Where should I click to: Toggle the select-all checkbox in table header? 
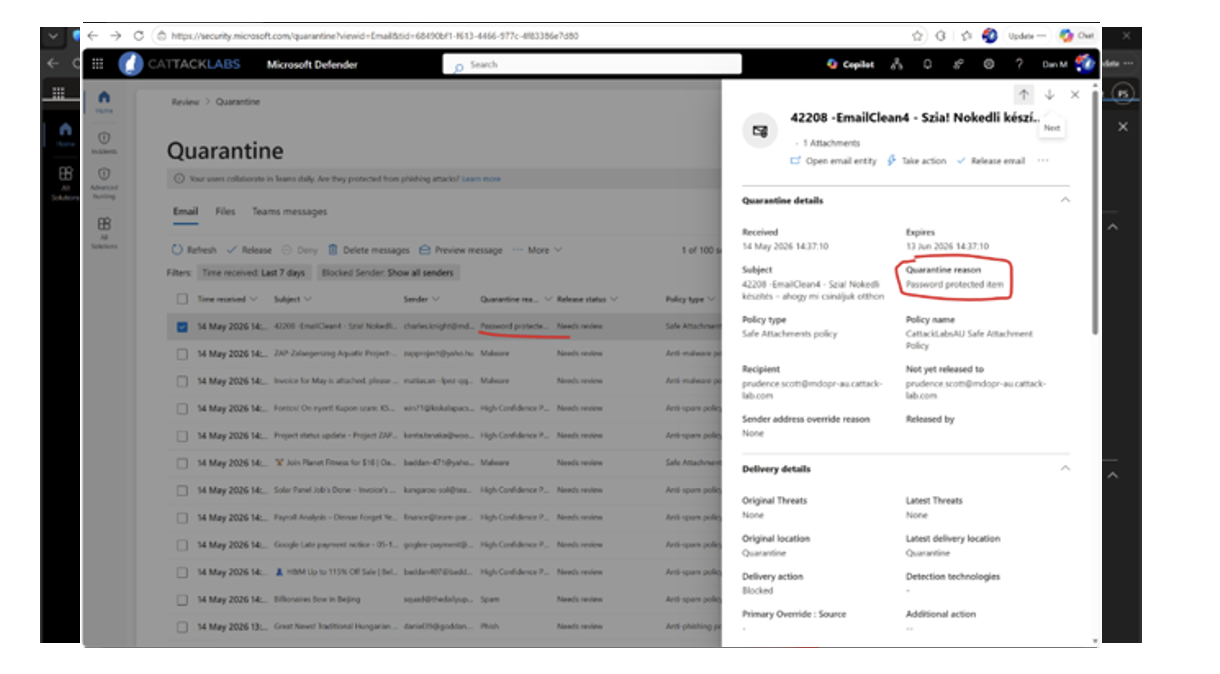(182, 299)
